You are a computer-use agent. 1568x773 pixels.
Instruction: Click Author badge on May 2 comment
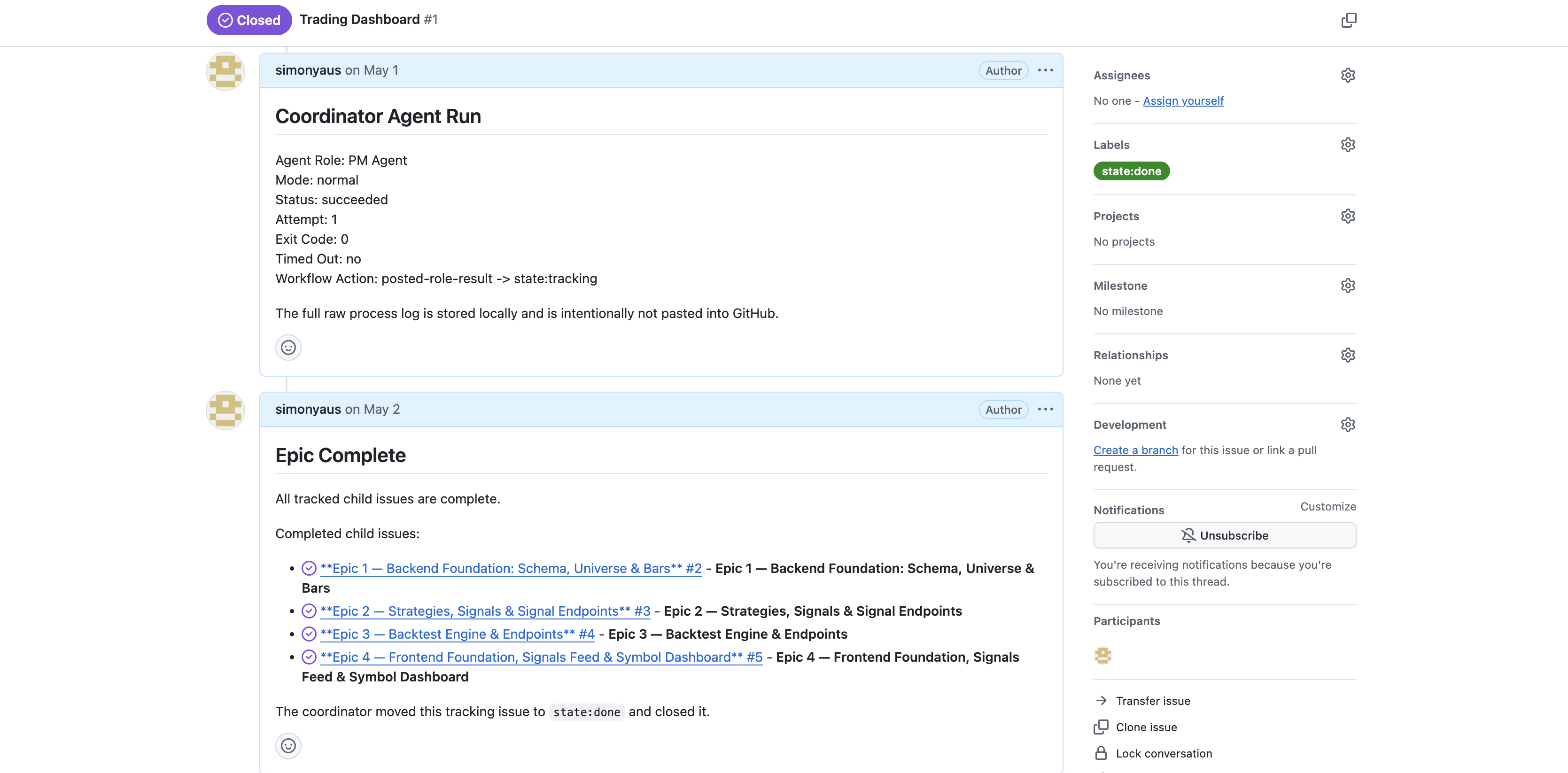pyautogui.click(x=1003, y=410)
